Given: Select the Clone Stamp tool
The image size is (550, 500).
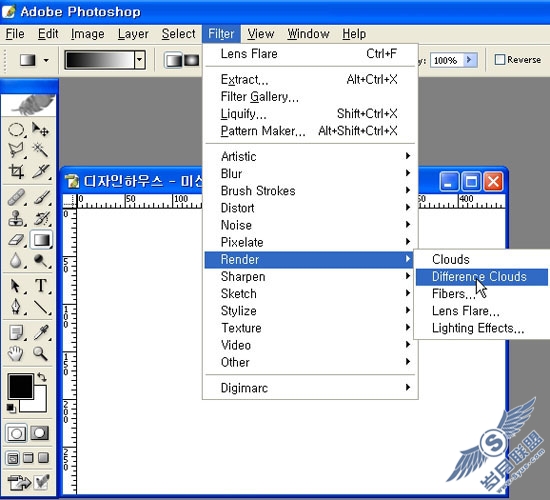Looking at the screenshot, I should pyautogui.click(x=16, y=218).
